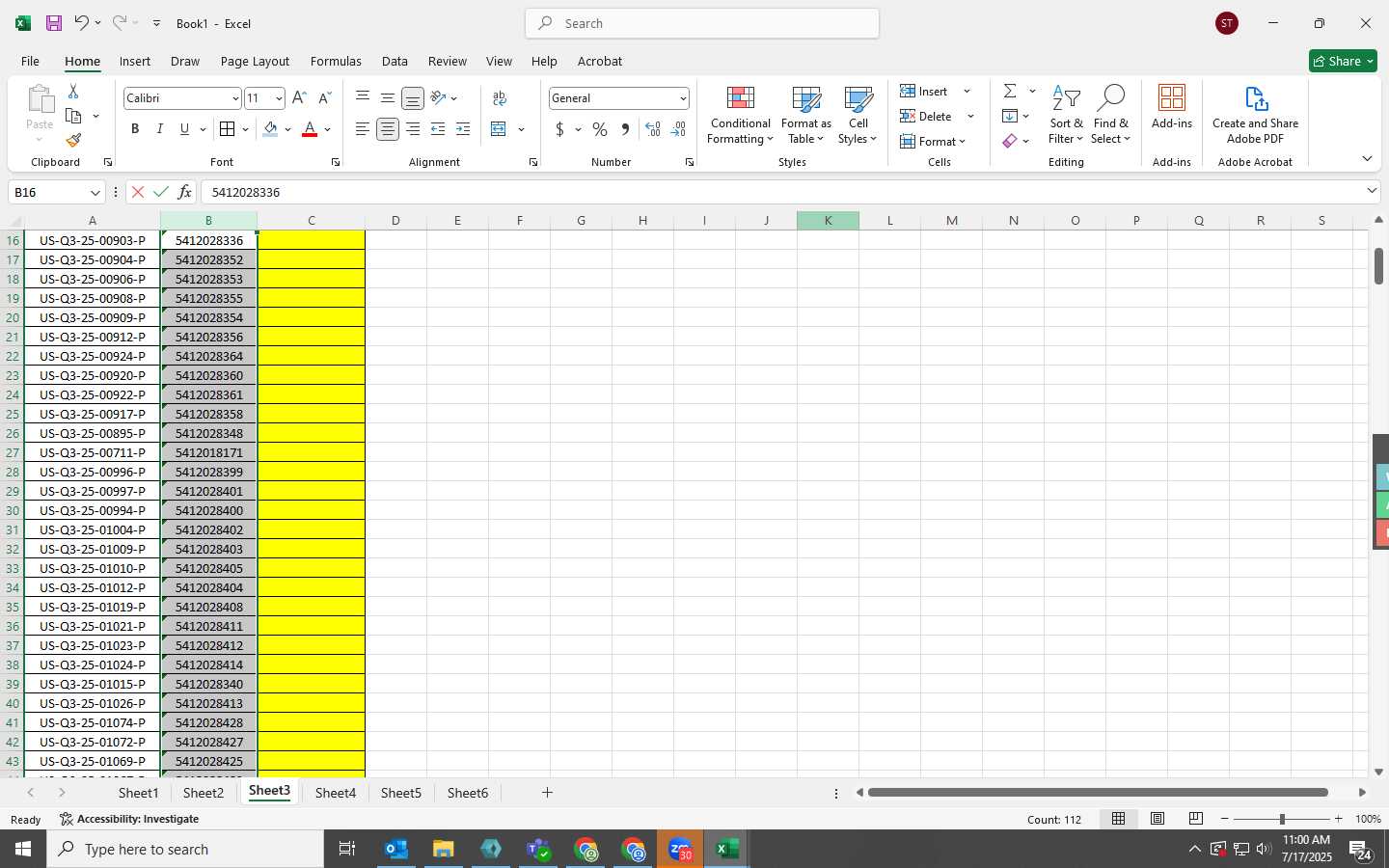Screen dimensions: 1389x868
Task: Click the Decrease Decimal icon
Action: (x=678, y=129)
